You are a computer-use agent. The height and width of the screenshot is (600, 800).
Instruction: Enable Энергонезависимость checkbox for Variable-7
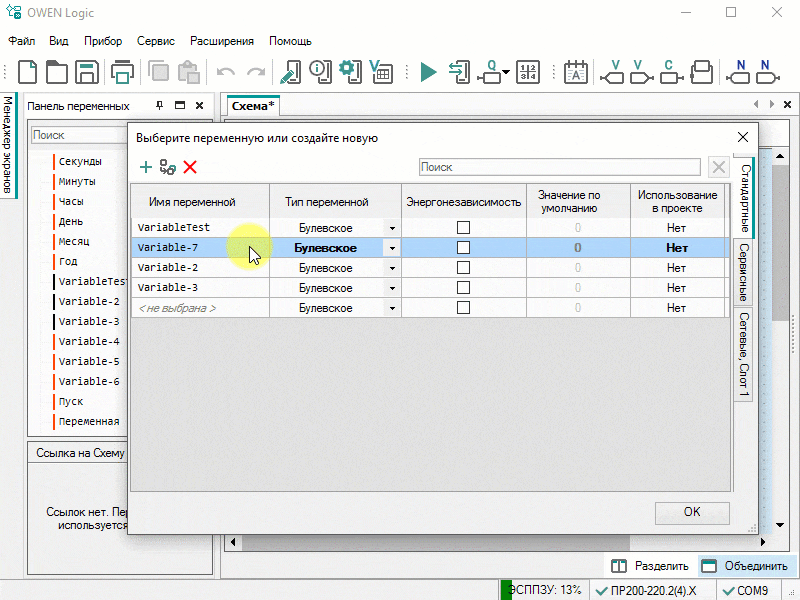coord(463,248)
